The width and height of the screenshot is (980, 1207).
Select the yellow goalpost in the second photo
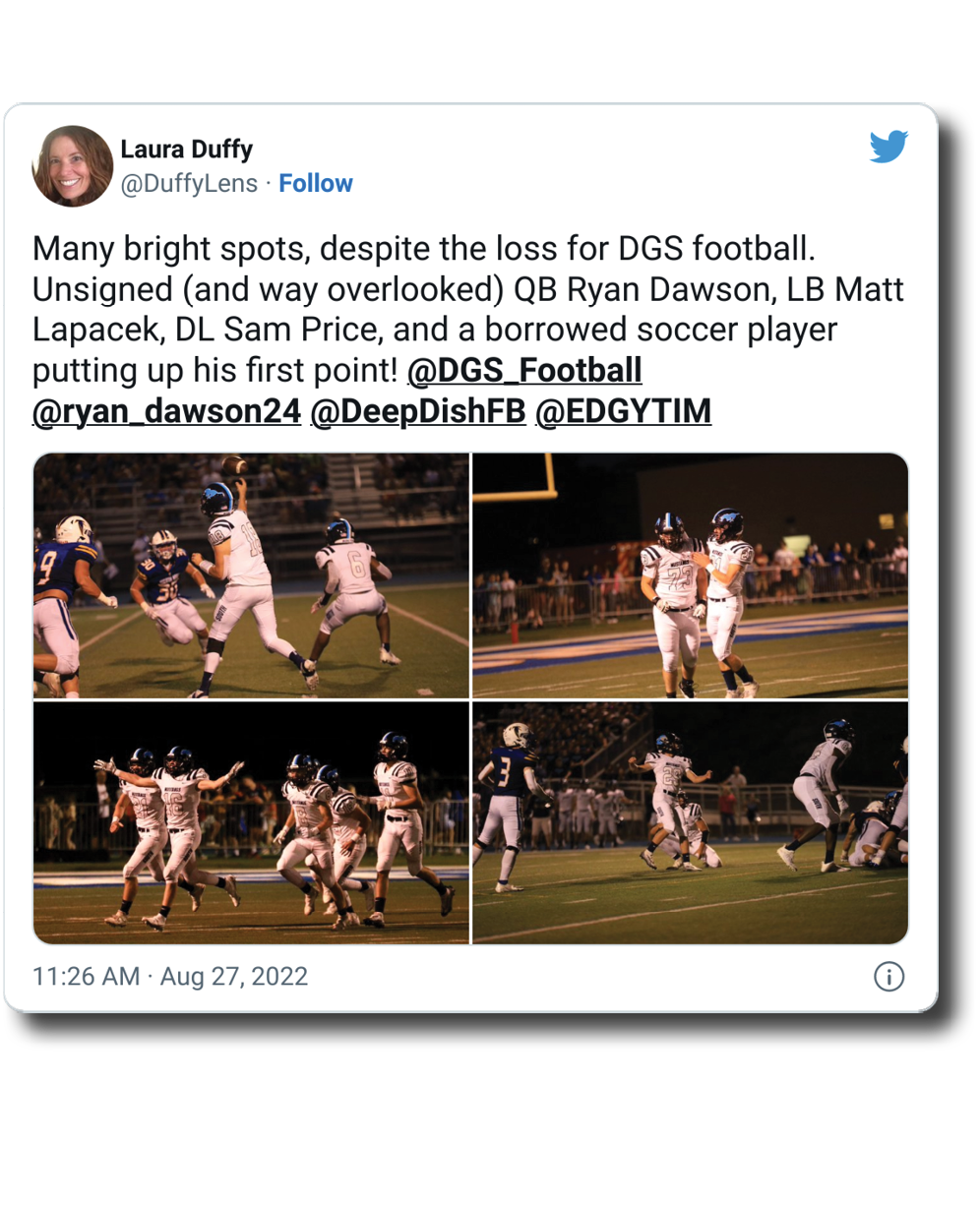(x=521, y=479)
